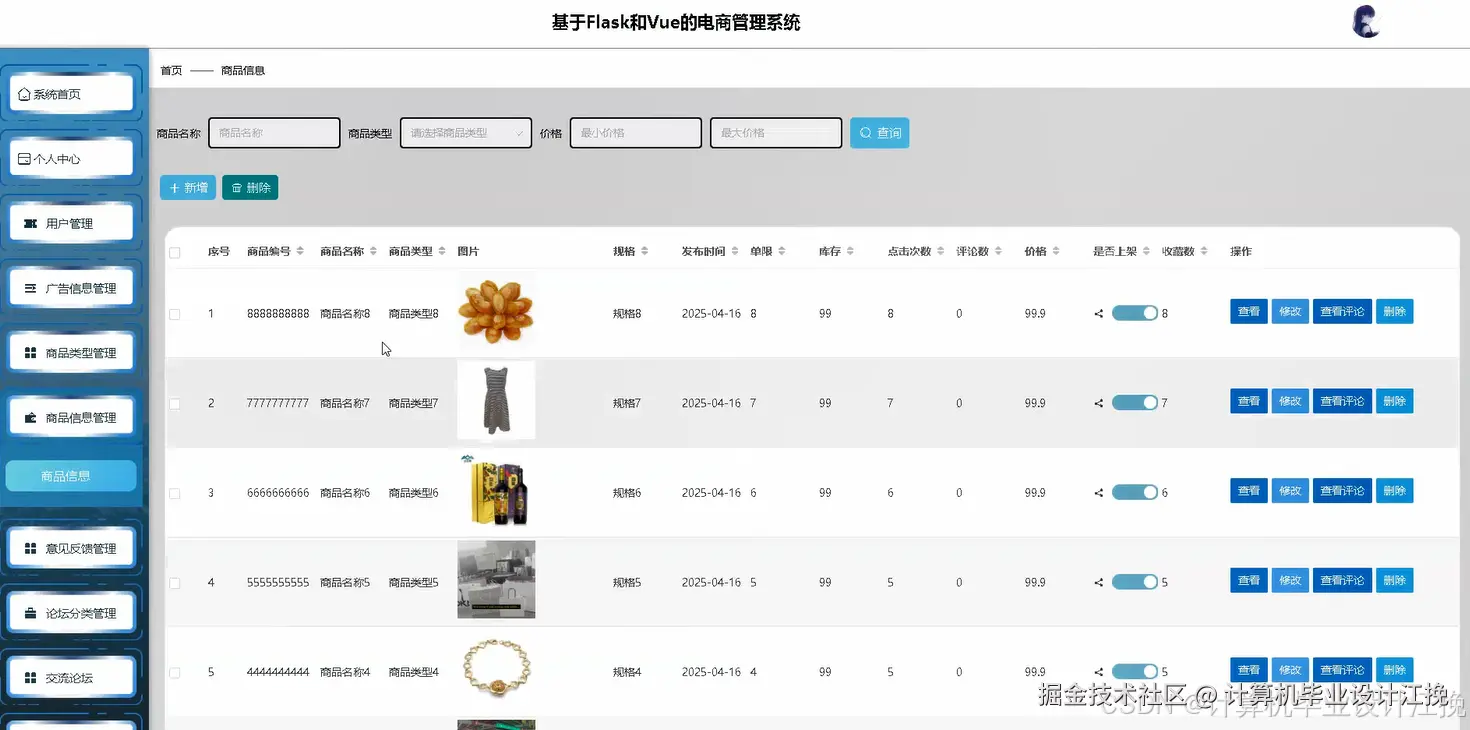Expand 商品类型管理 sidebar menu
1470x730 pixels.
coord(71,353)
